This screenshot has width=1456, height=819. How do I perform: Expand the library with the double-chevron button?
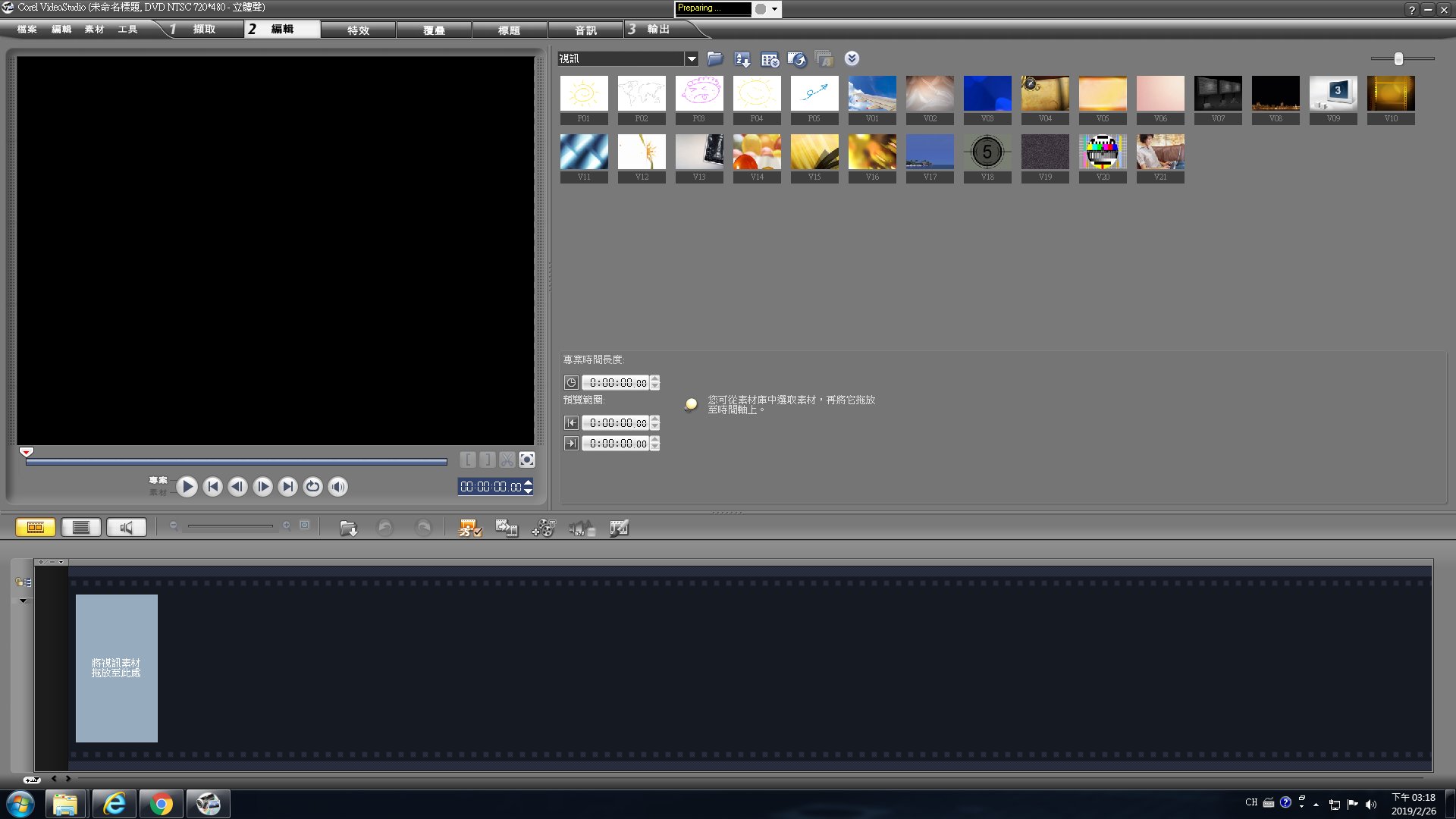pyautogui.click(x=852, y=58)
